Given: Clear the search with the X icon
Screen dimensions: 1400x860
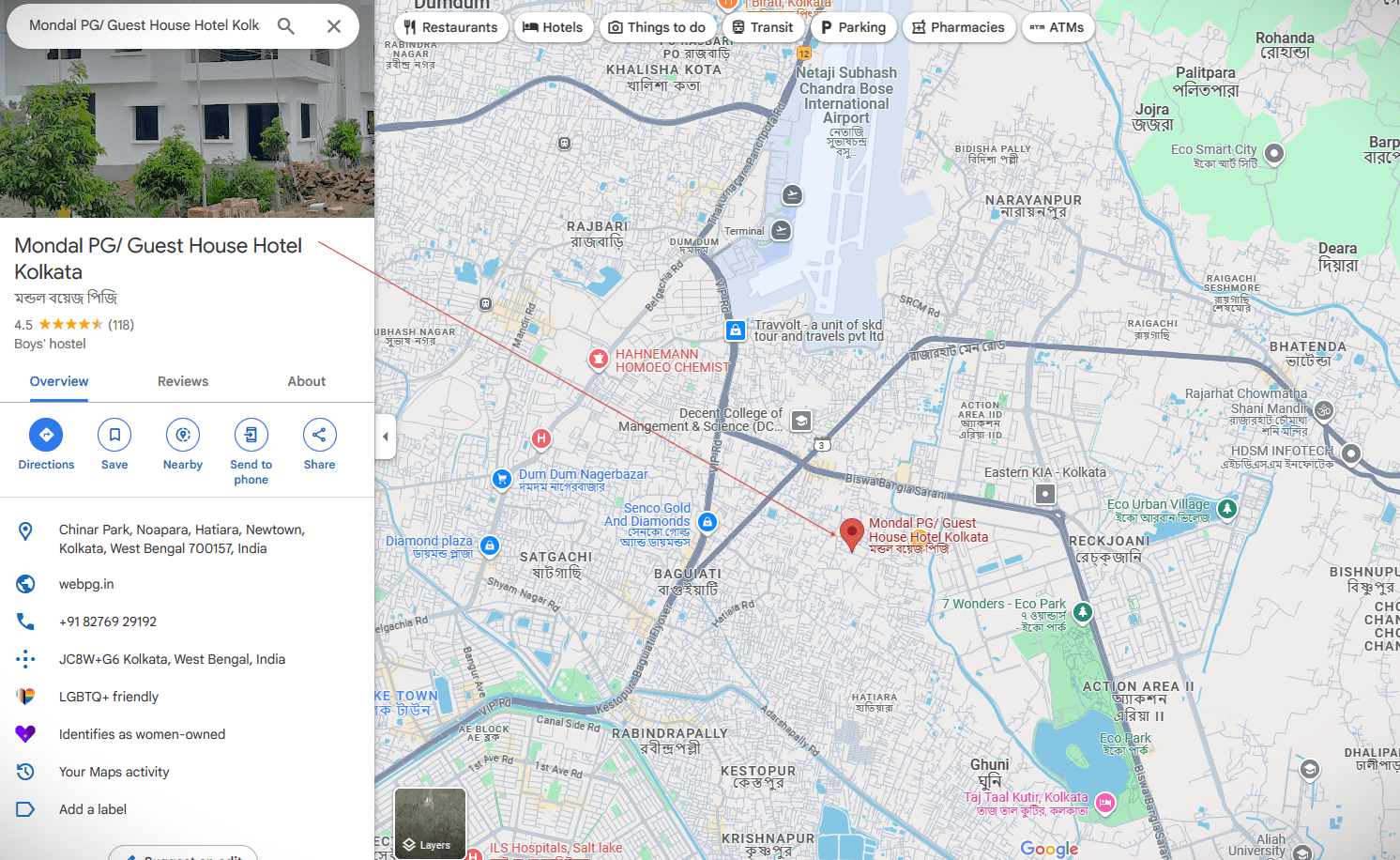Looking at the screenshot, I should point(333,26).
